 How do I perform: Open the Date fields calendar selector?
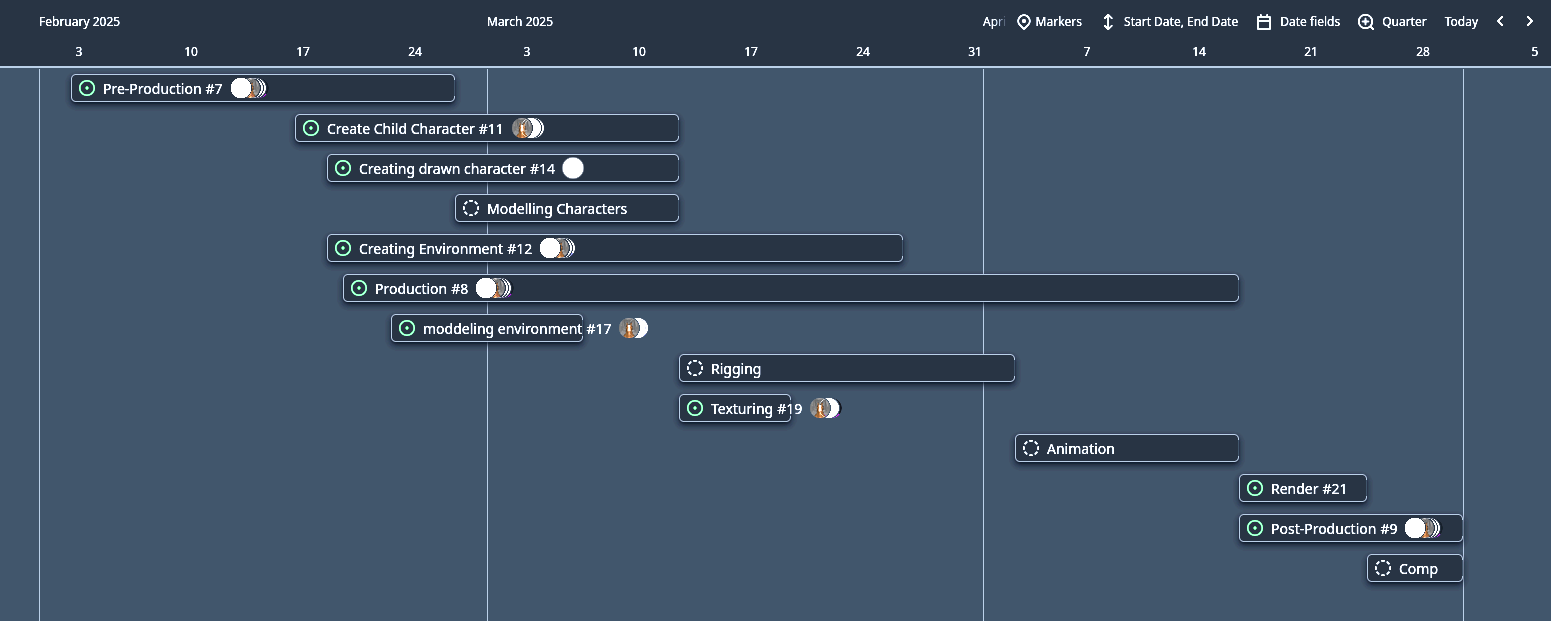[1298, 22]
